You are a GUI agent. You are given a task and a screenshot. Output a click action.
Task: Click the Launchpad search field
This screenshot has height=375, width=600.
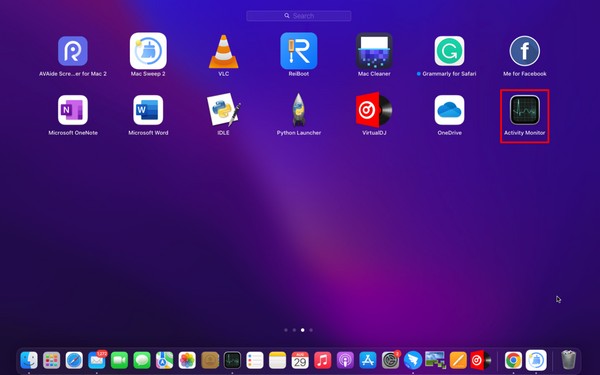(x=299, y=16)
